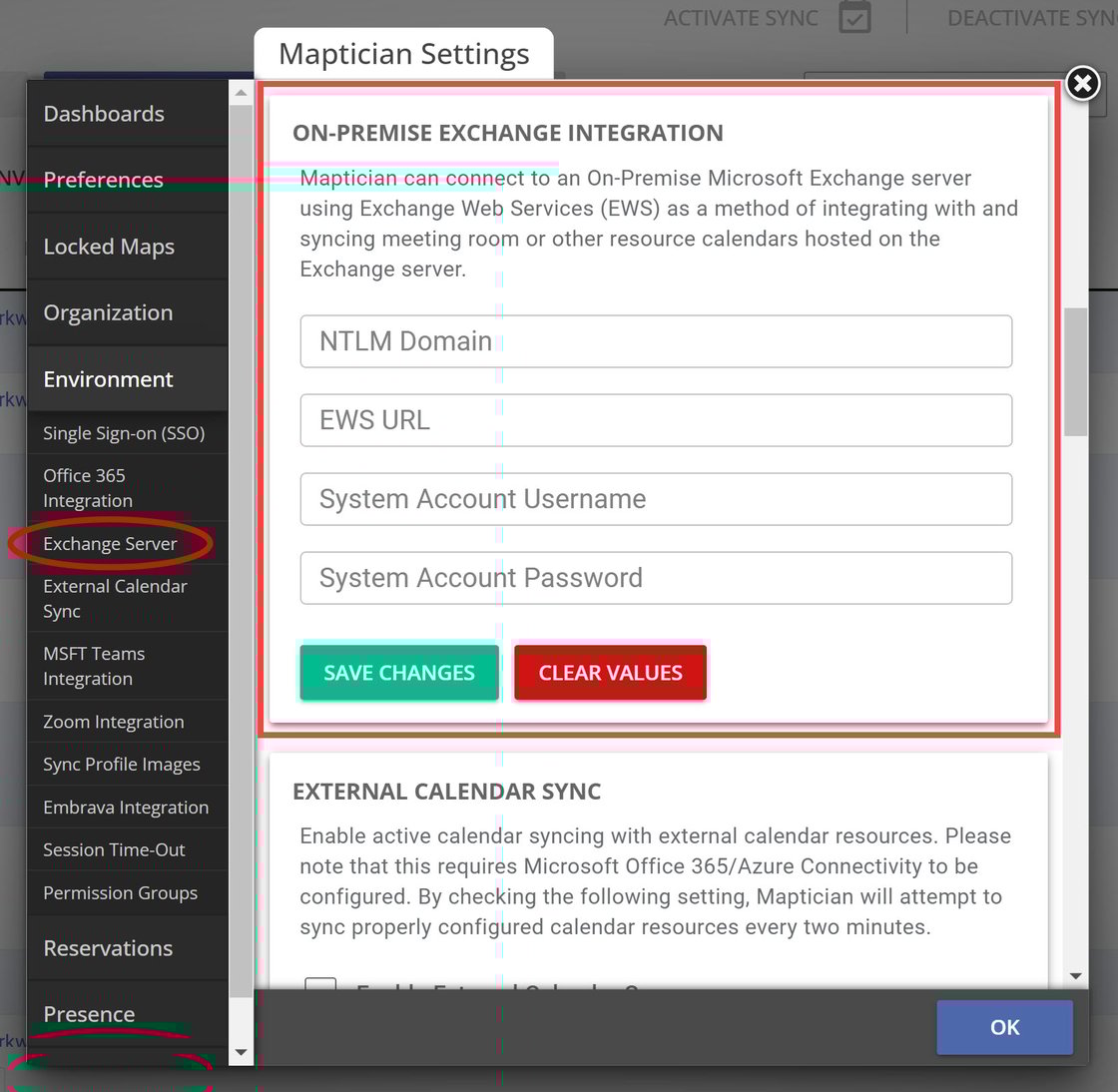Viewport: 1118px width, 1092px height.
Task: Expand the Reservations section
Action: click(x=109, y=948)
